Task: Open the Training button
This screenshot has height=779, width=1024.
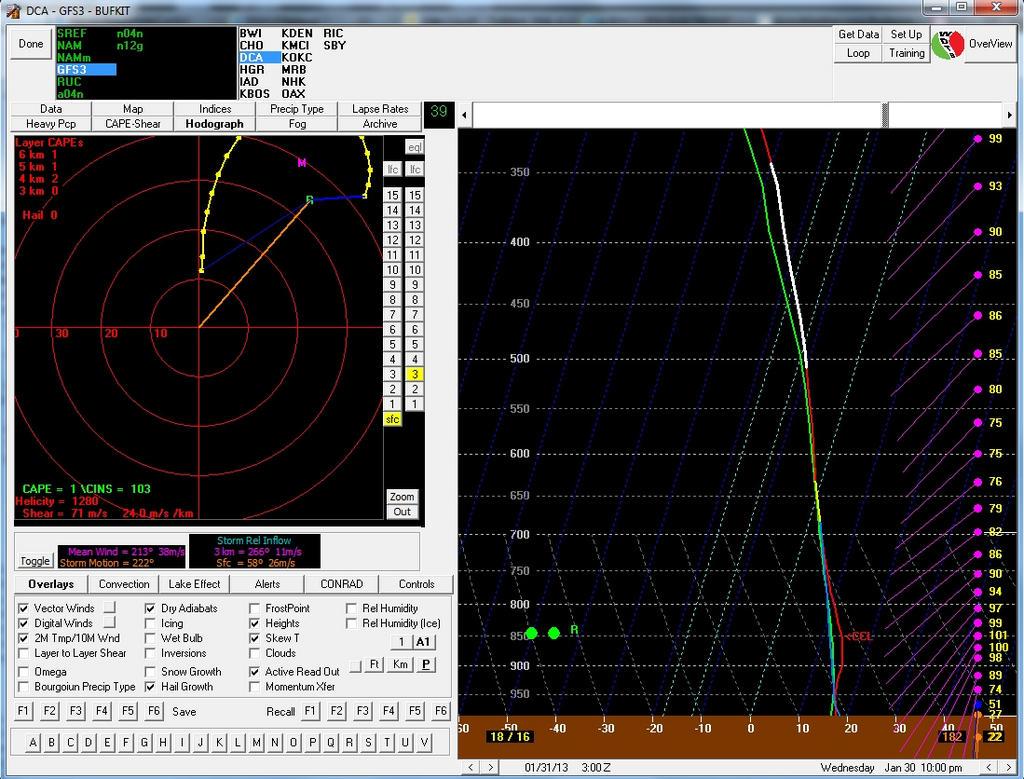Action: (906, 53)
